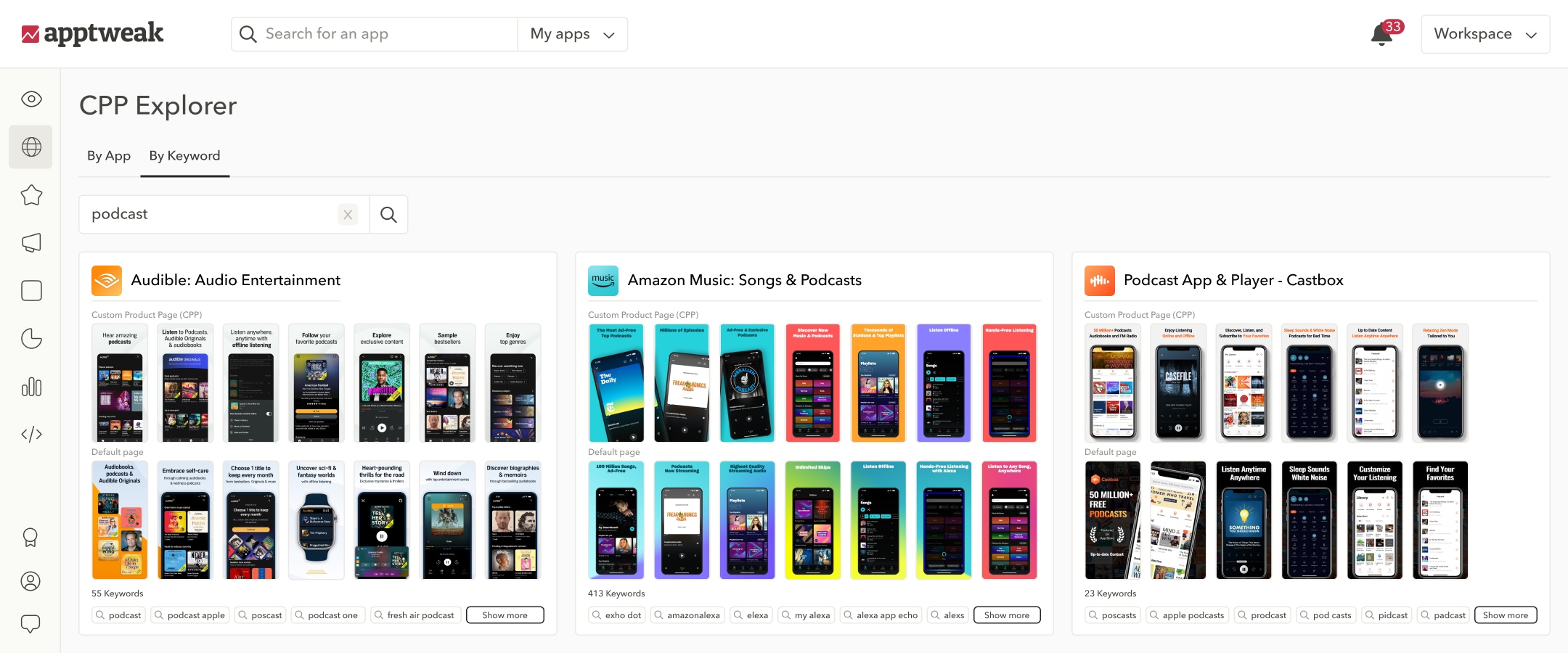
Task: Select the amazonalexa keyword chip
Action: click(687, 615)
